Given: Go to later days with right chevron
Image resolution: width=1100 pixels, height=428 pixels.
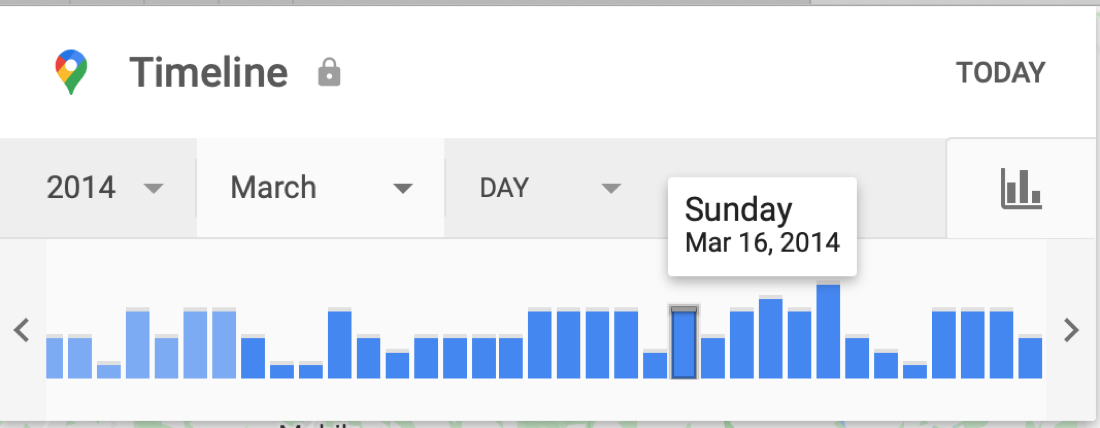Looking at the screenshot, I should [1071, 330].
